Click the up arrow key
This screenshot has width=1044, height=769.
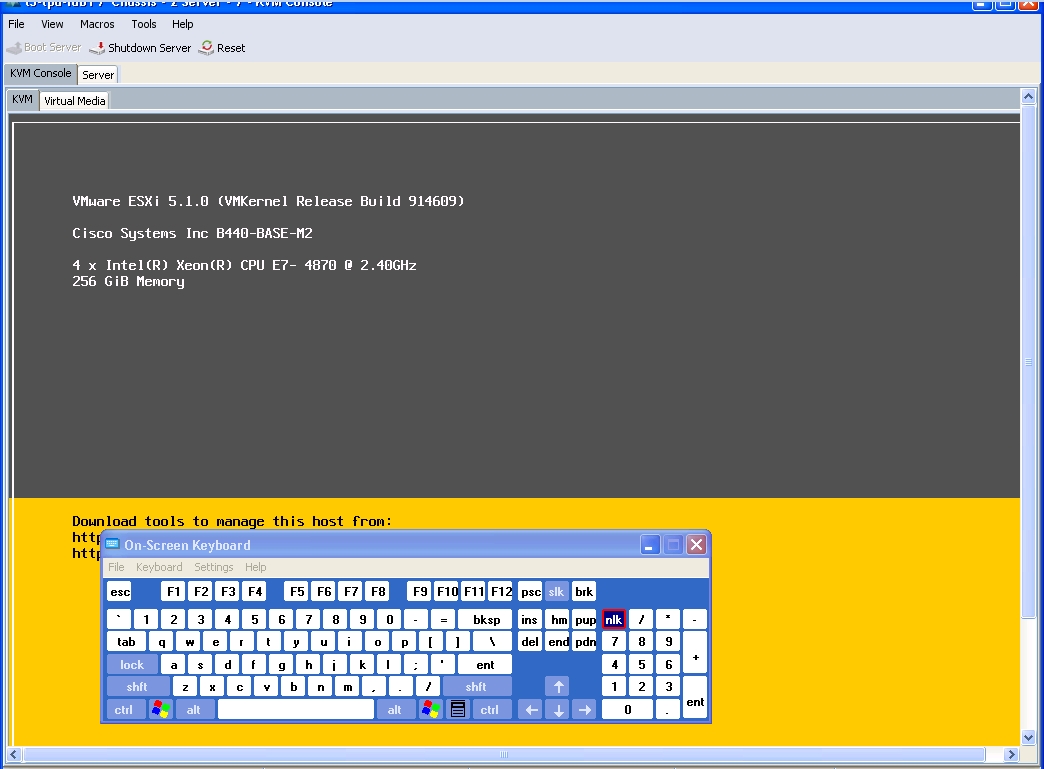[x=558, y=686]
